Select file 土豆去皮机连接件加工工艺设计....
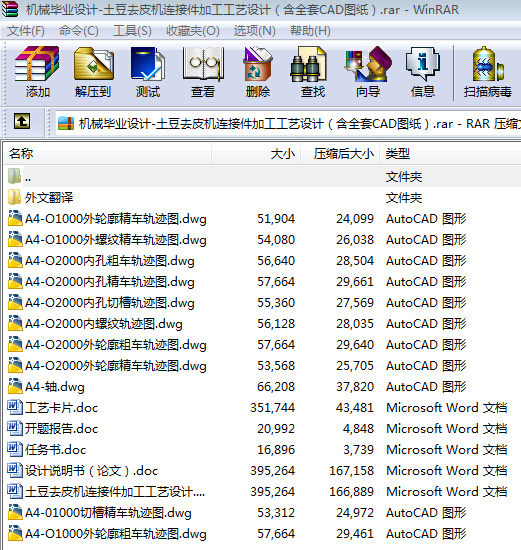The height and width of the screenshot is (550, 521). 115,492
